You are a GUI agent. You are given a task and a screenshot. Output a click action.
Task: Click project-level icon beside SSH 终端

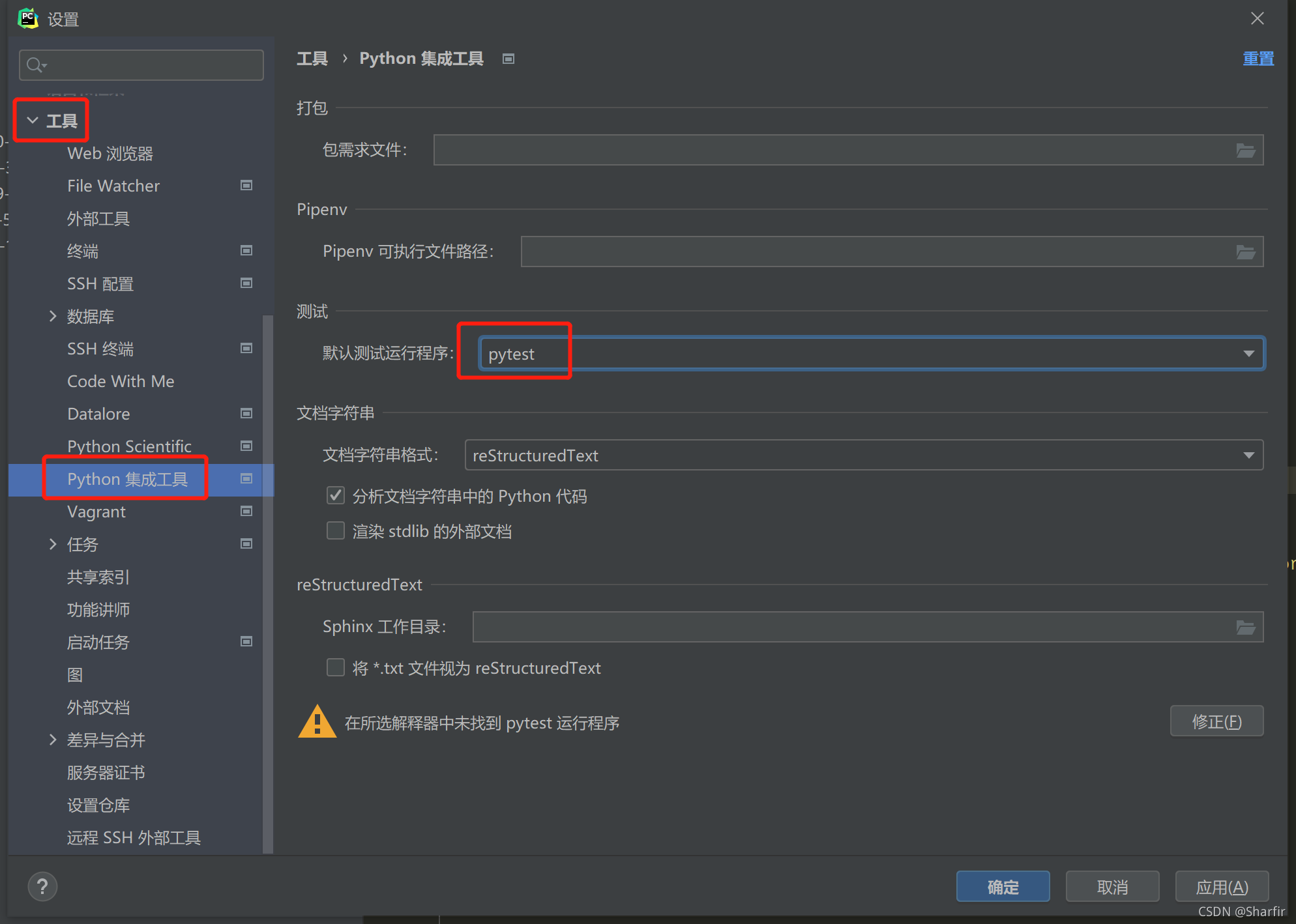246,349
